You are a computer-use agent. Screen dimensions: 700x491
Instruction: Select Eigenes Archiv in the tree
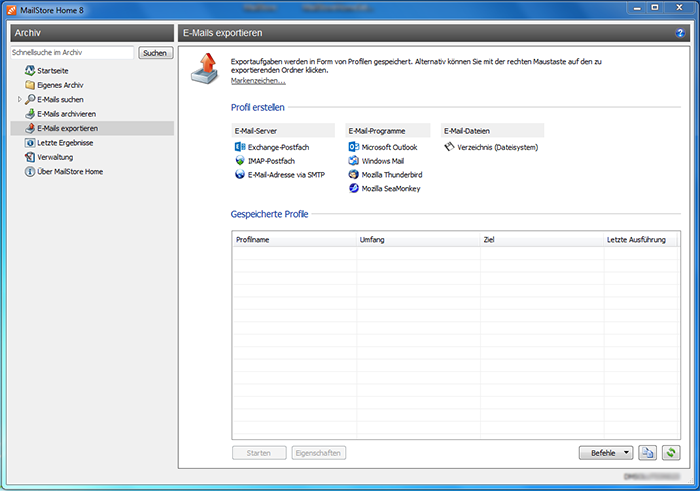point(60,85)
